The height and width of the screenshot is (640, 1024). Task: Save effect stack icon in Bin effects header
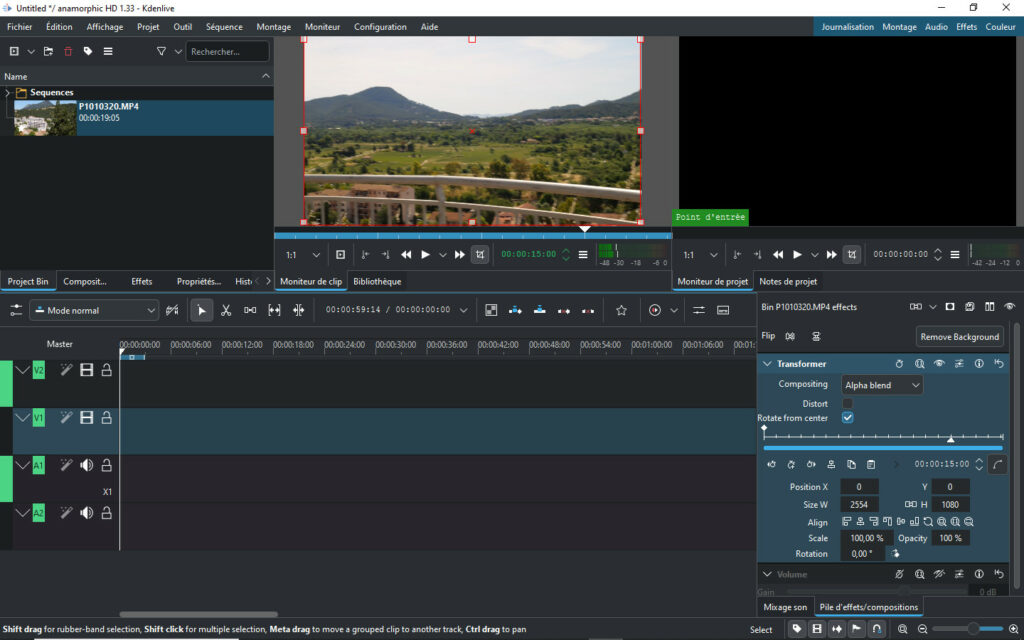[970, 307]
